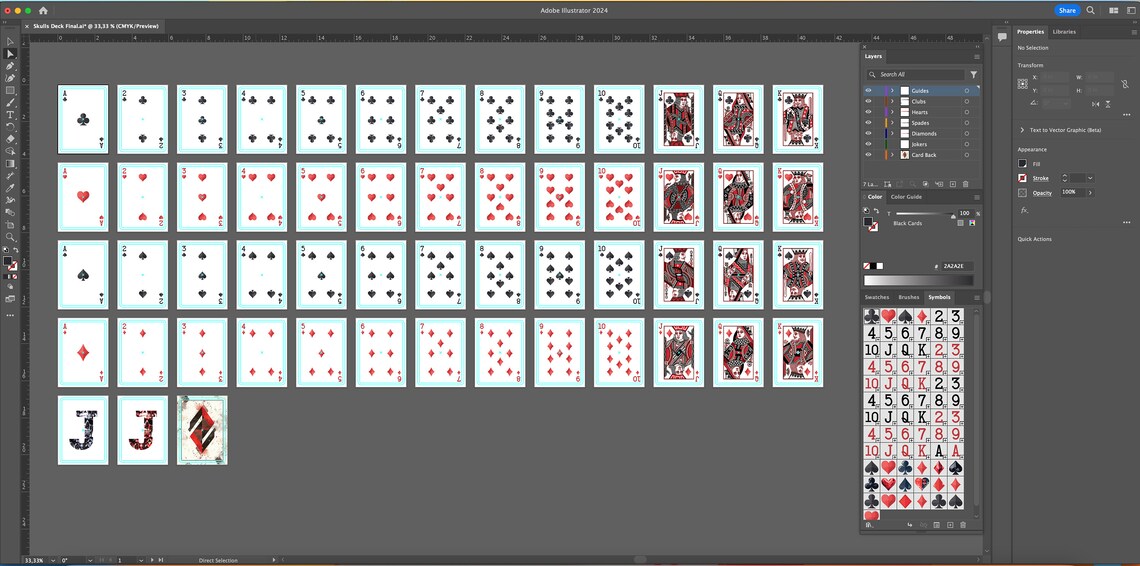Expand the Guides layer
Screen dimensions: 1140x566
(x=892, y=91)
